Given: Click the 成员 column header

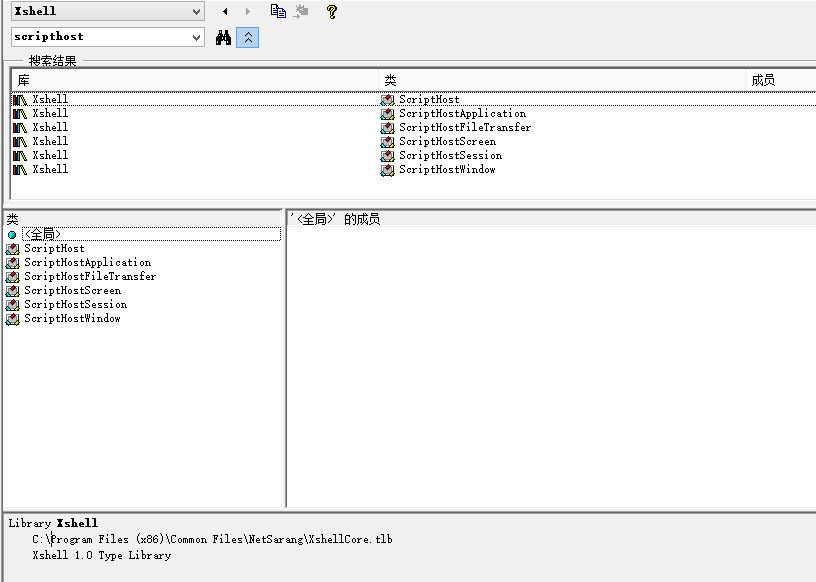Looking at the screenshot, I should [x=781, y=80].
